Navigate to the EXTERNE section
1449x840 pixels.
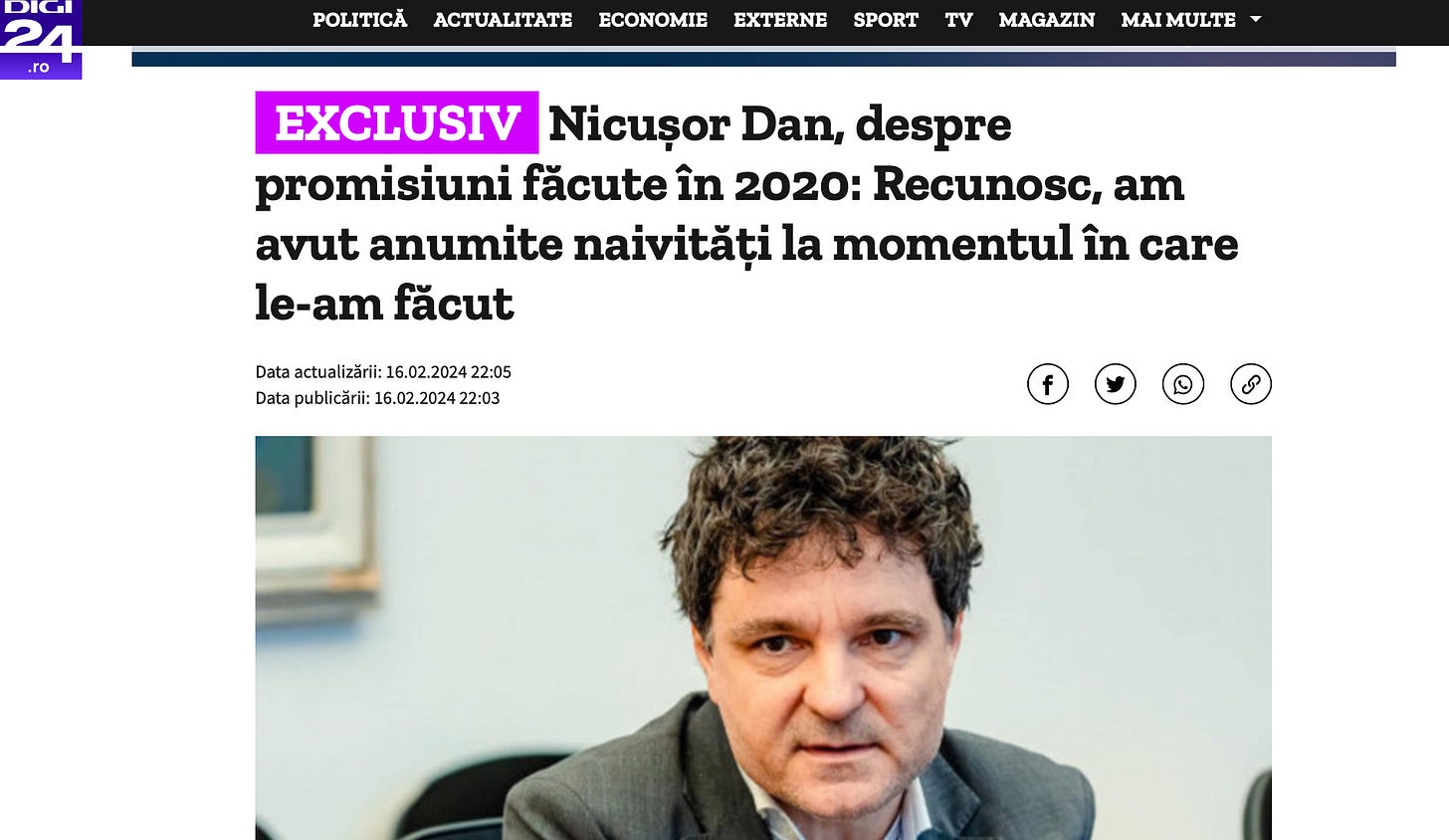[x=780, y=20]
